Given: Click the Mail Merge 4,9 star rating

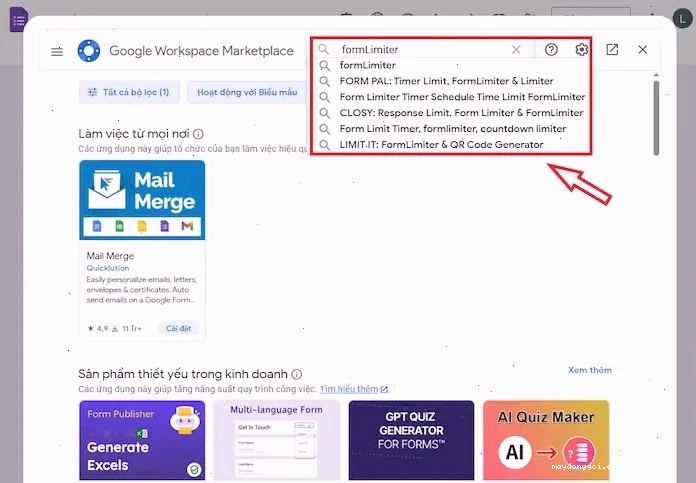Looking at the screenshot, I should click(x=98, y=329).
